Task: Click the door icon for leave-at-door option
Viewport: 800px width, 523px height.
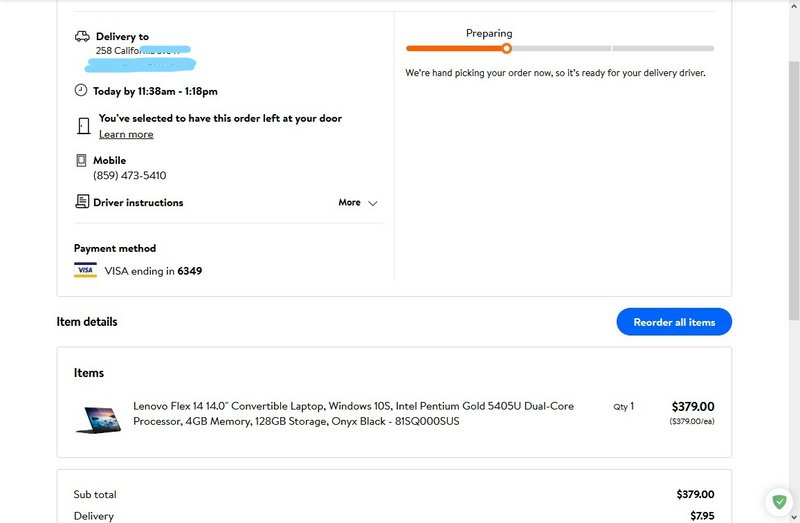Action: click(84, 126)
